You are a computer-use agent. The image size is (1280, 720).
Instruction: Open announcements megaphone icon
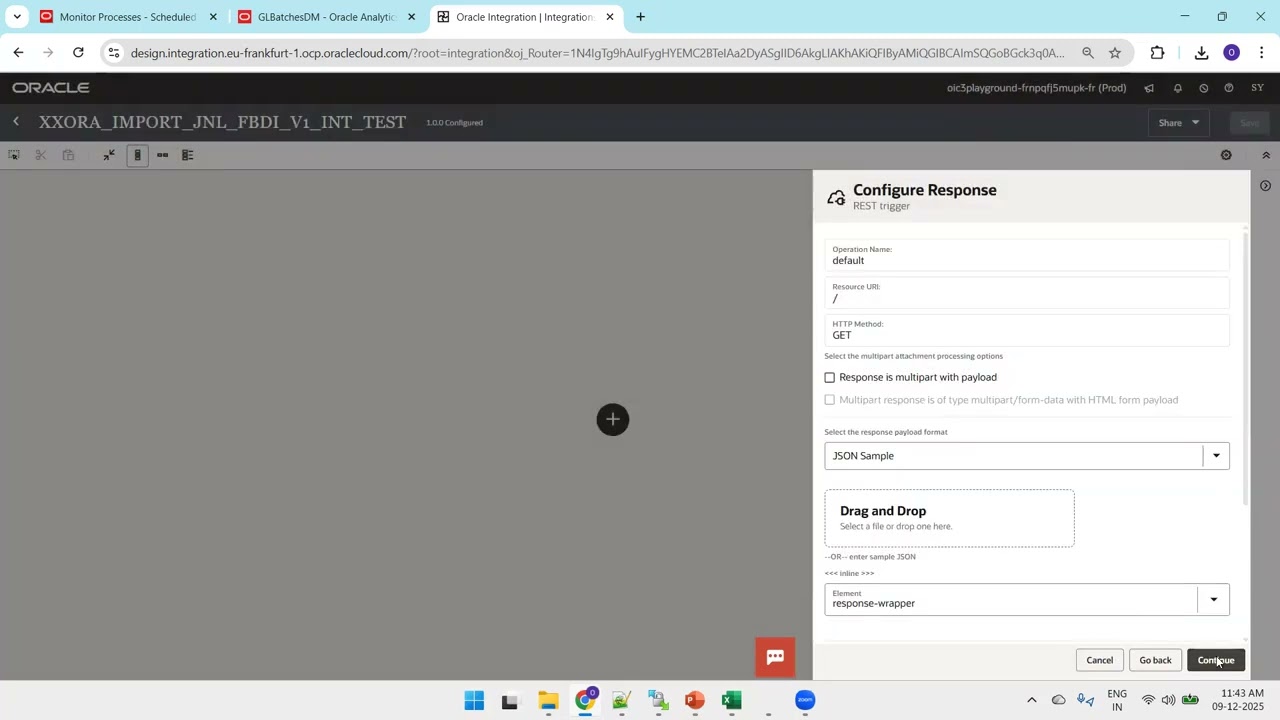tap(1149, 88)
